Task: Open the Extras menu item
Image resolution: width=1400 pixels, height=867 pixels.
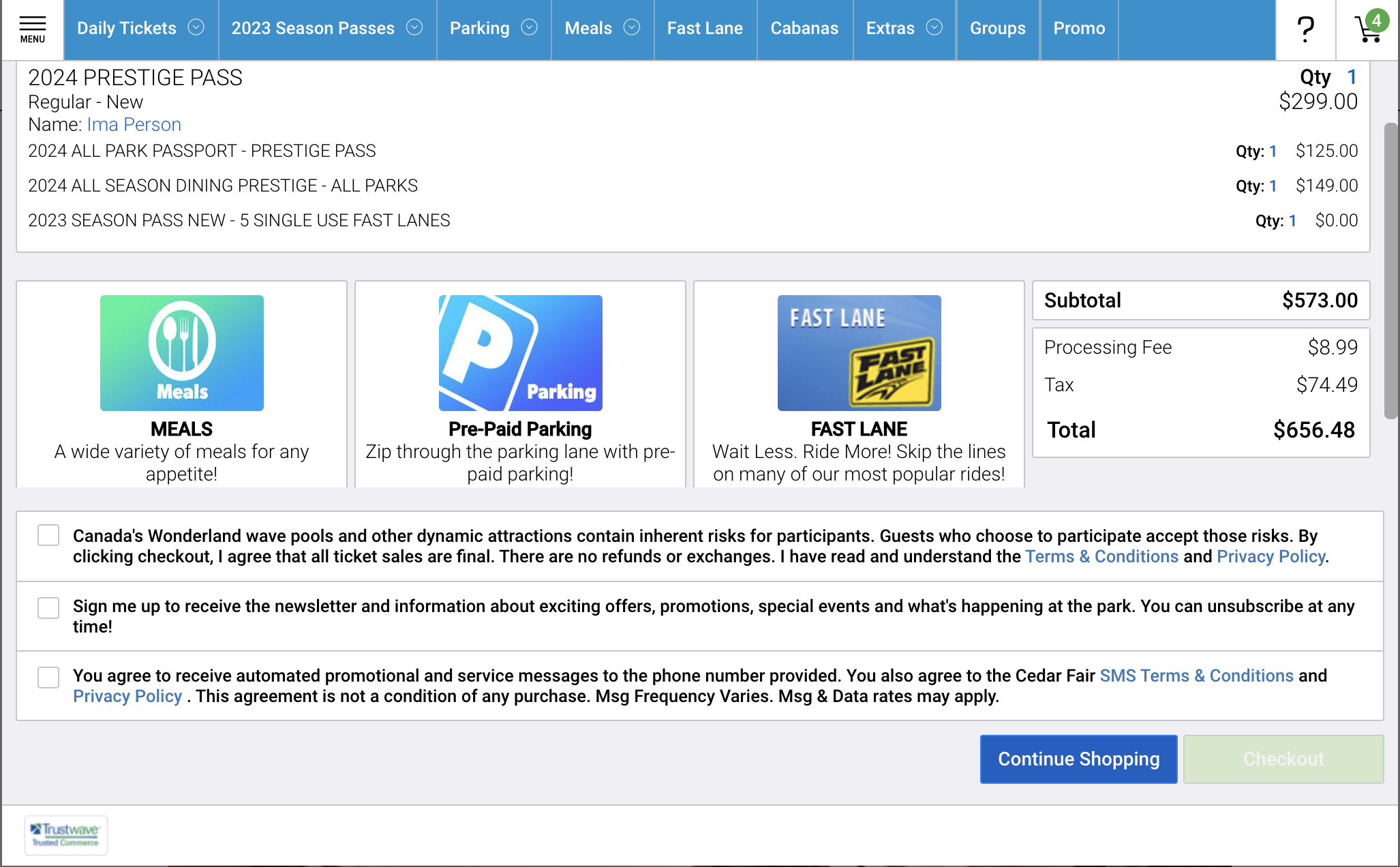Action: (890, 28)
